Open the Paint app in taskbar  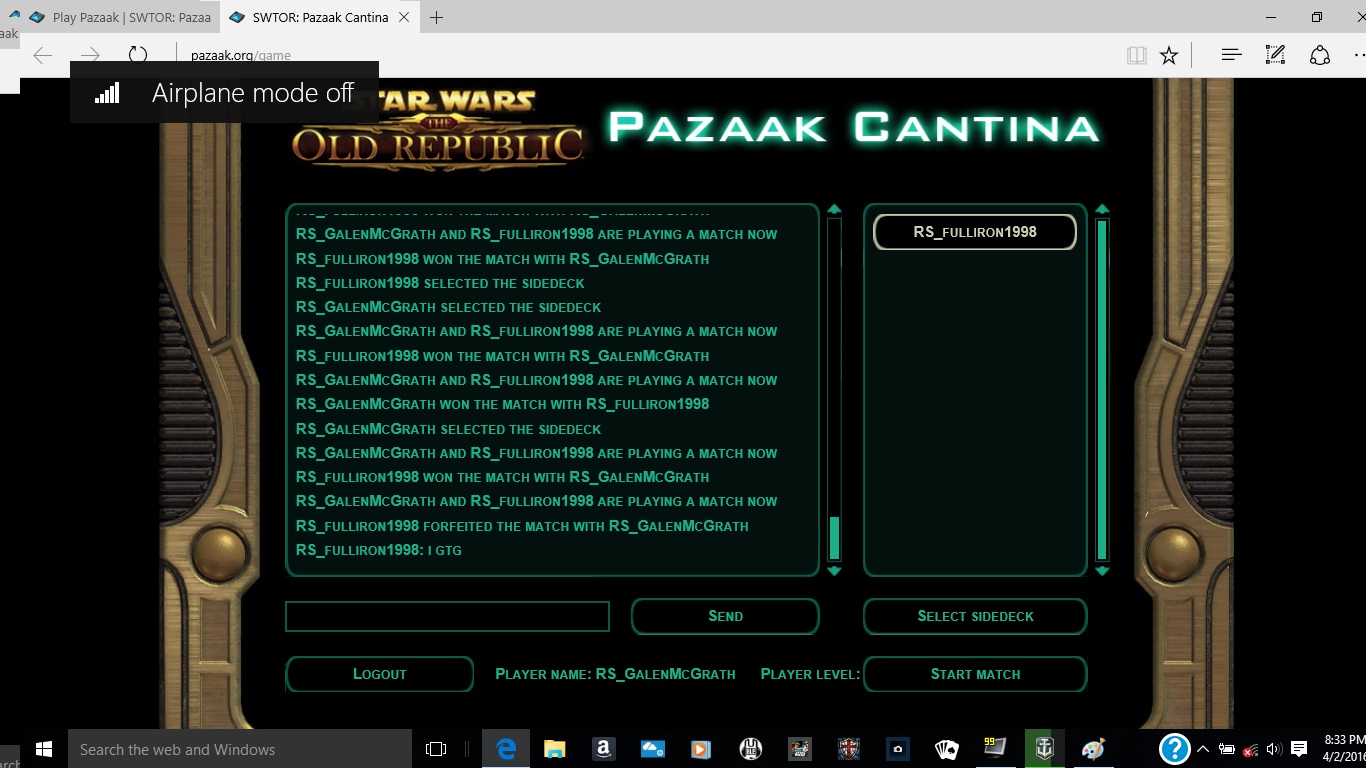(x=1093, y=749)
